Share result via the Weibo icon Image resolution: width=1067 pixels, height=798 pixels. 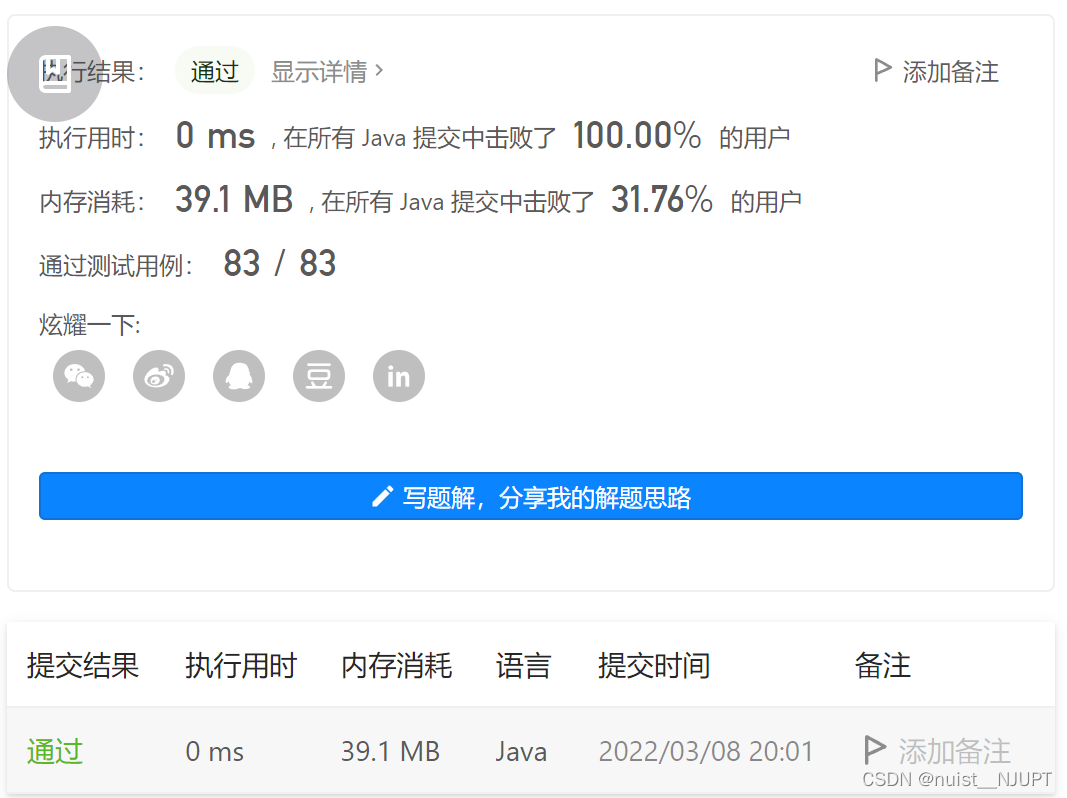click(x=158, y=376)
